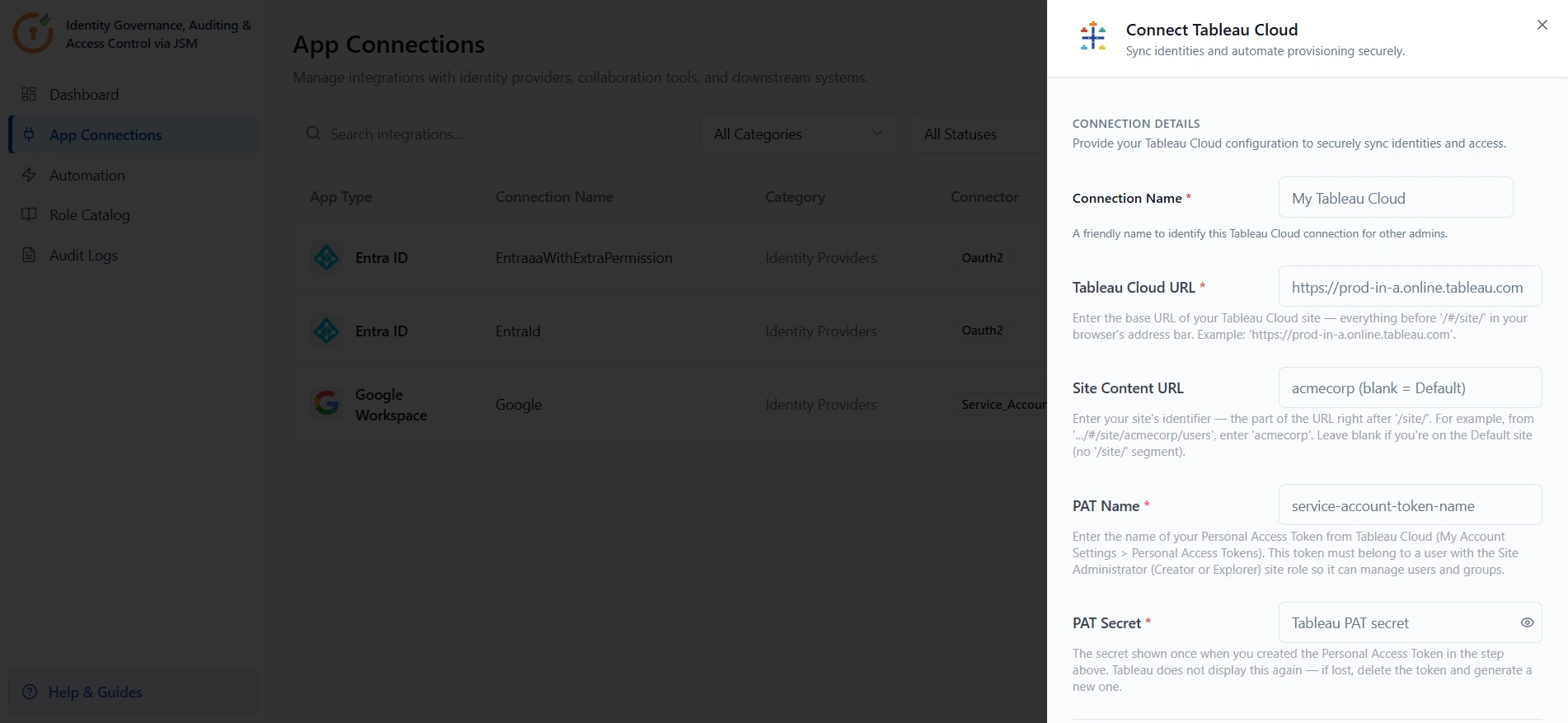
Task: Click the Entra ID icon in EntraaaWithExtraPermission row
Action: 326,257
